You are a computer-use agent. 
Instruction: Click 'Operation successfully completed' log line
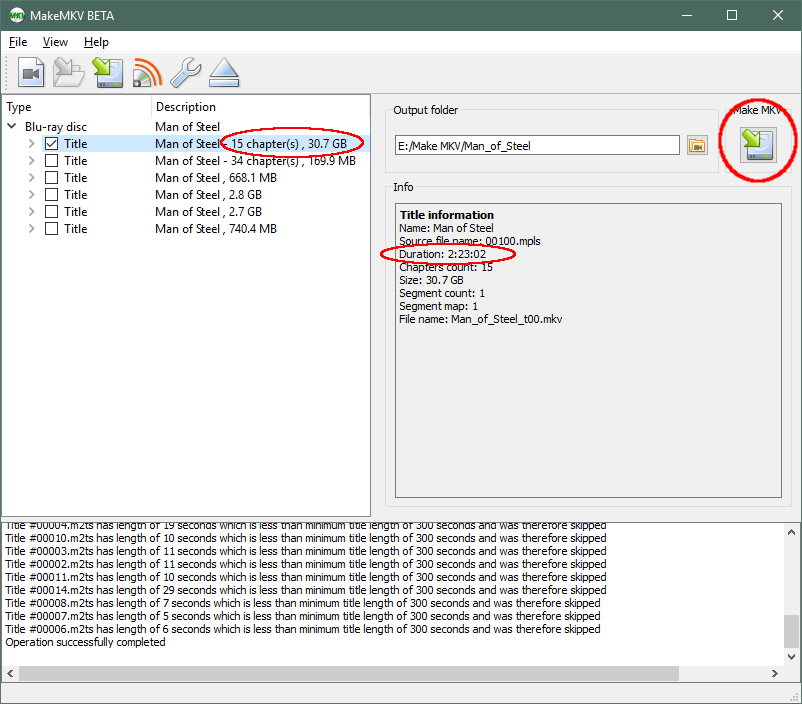tap(85, 642)
